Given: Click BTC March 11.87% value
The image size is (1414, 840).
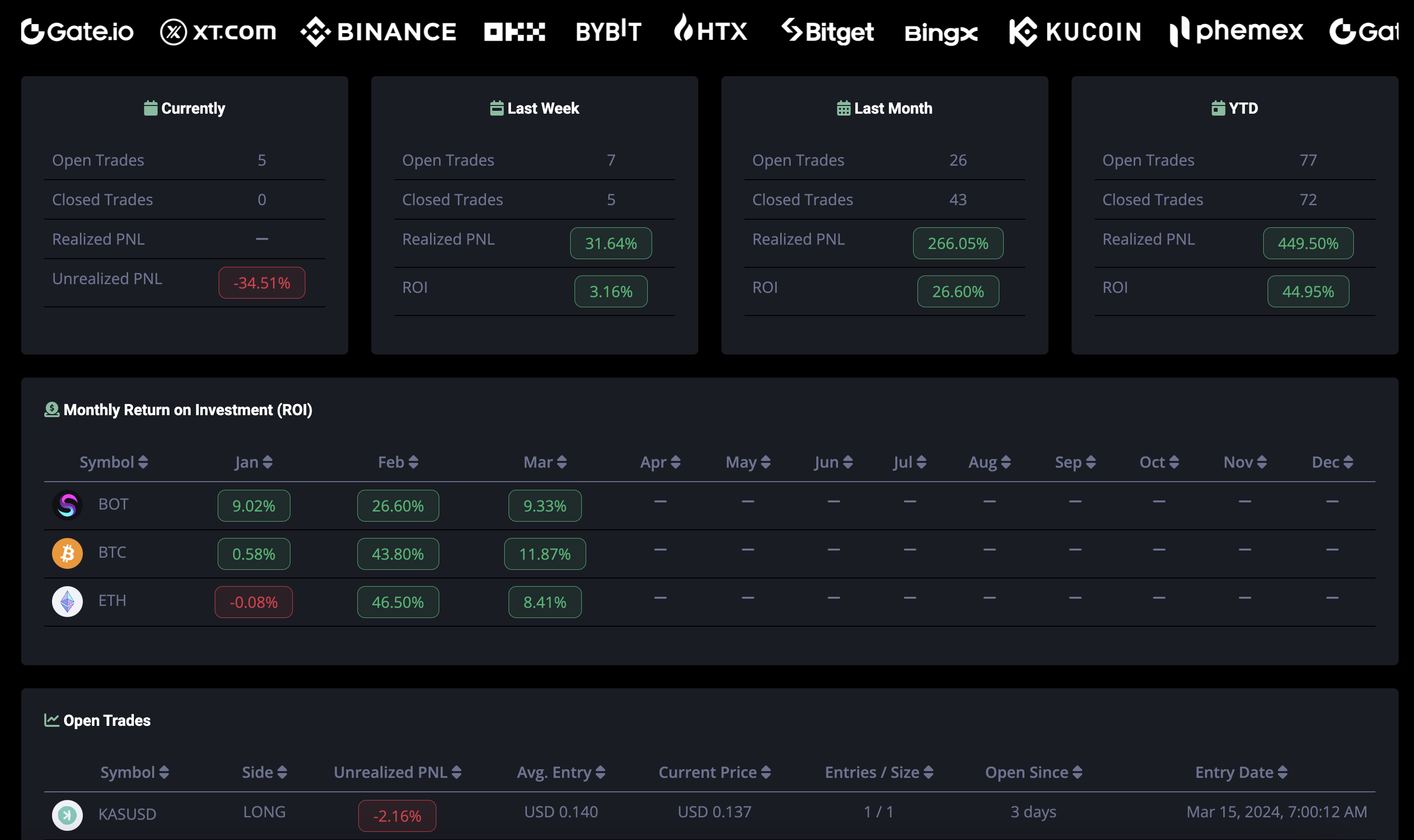Looking at the screenshot, I should point(545,553).
